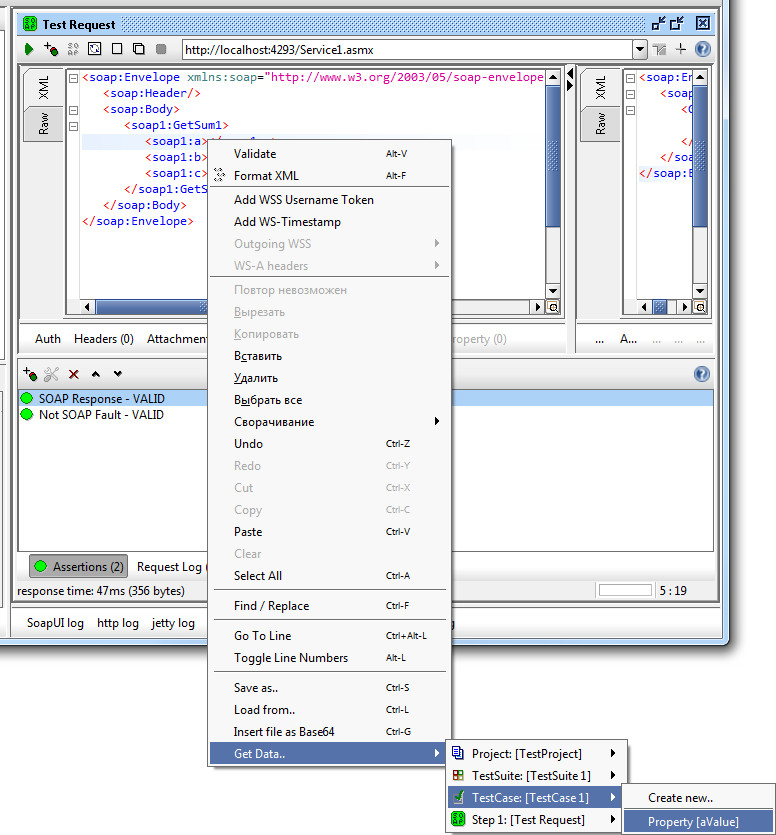Image resolution: width=776 pixels, height=835 pixels.
Task: Select Undo from the context menu
Action: click(330, 444)
